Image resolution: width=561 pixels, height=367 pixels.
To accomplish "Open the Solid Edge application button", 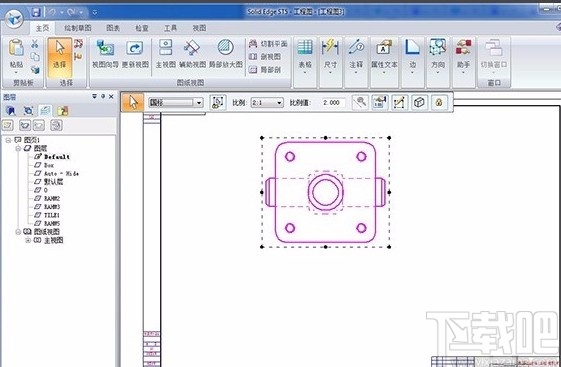I will tap(14, 18).
